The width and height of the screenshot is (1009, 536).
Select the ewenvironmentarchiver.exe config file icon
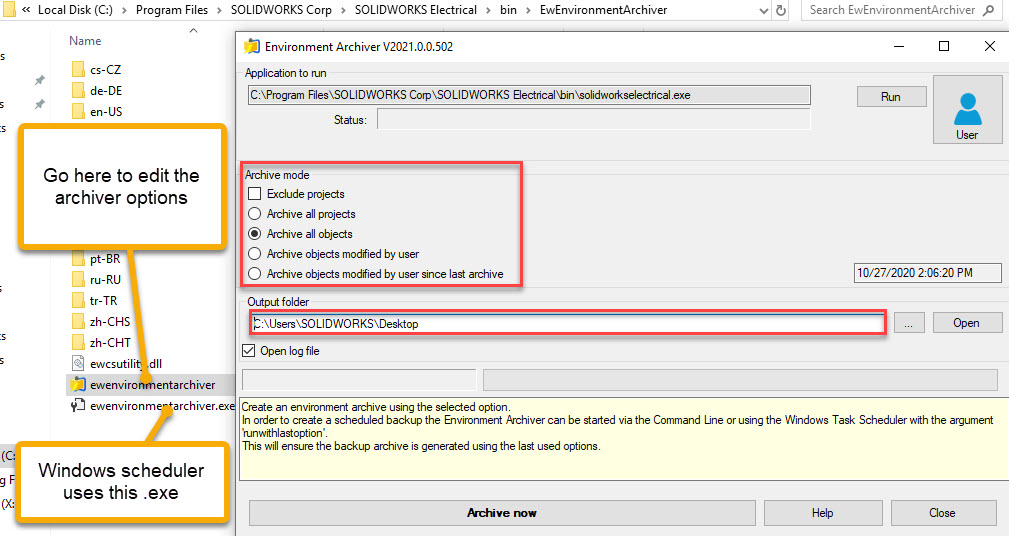(79, 405)
